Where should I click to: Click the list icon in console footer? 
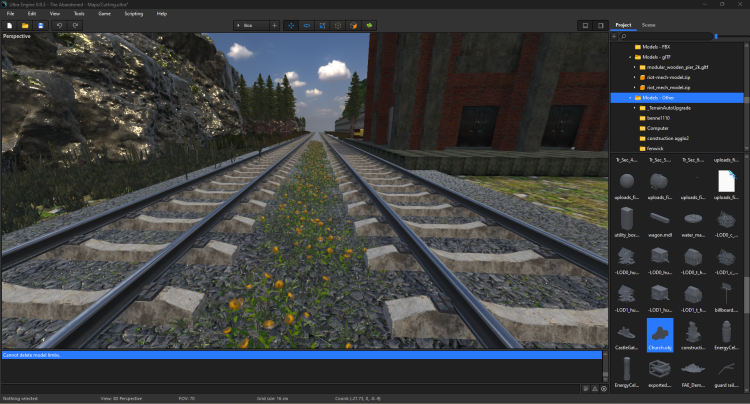[x=586, y=389]
